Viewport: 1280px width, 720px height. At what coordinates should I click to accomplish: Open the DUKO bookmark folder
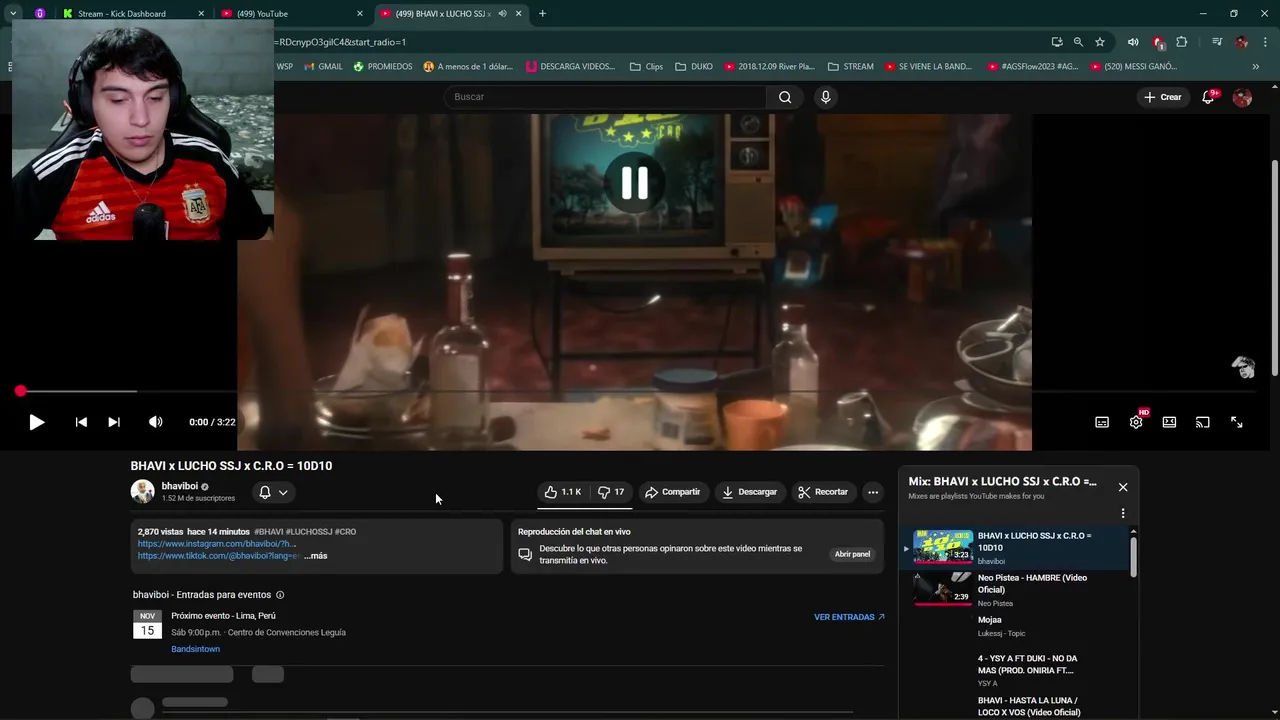pyautogui.click(x=694, y=66)
